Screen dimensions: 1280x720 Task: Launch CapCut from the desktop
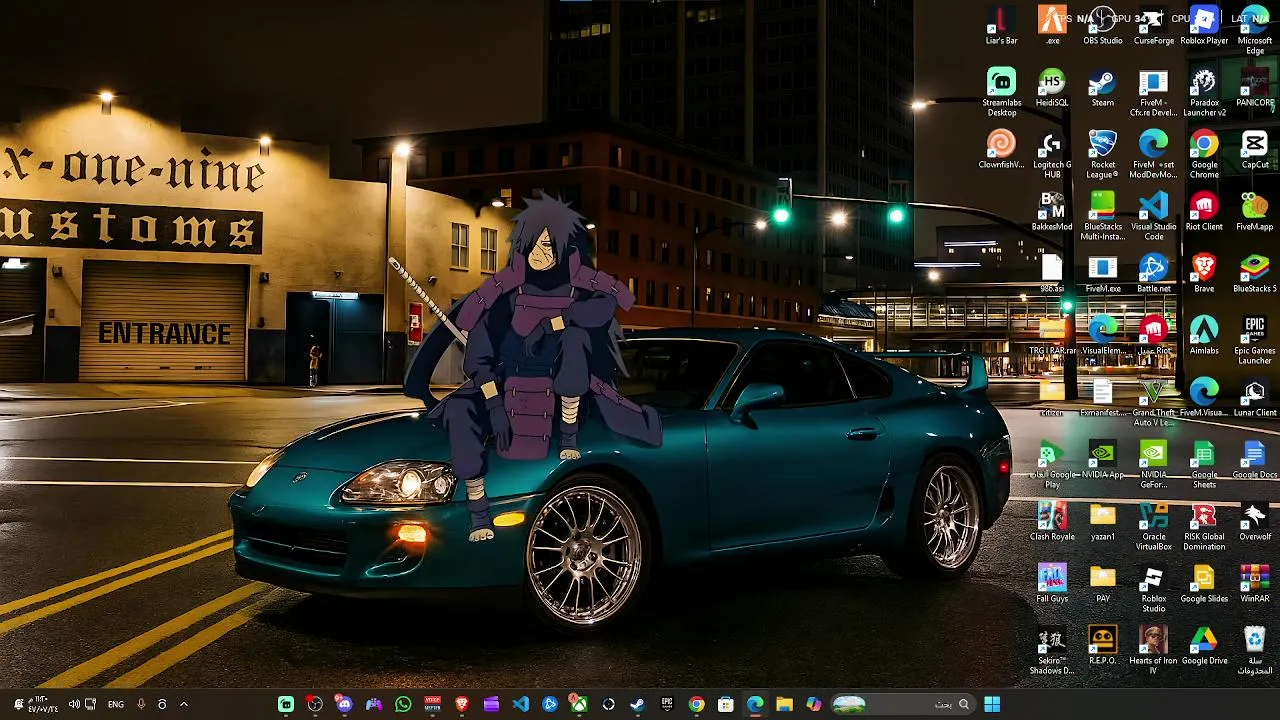[1255, 150]
